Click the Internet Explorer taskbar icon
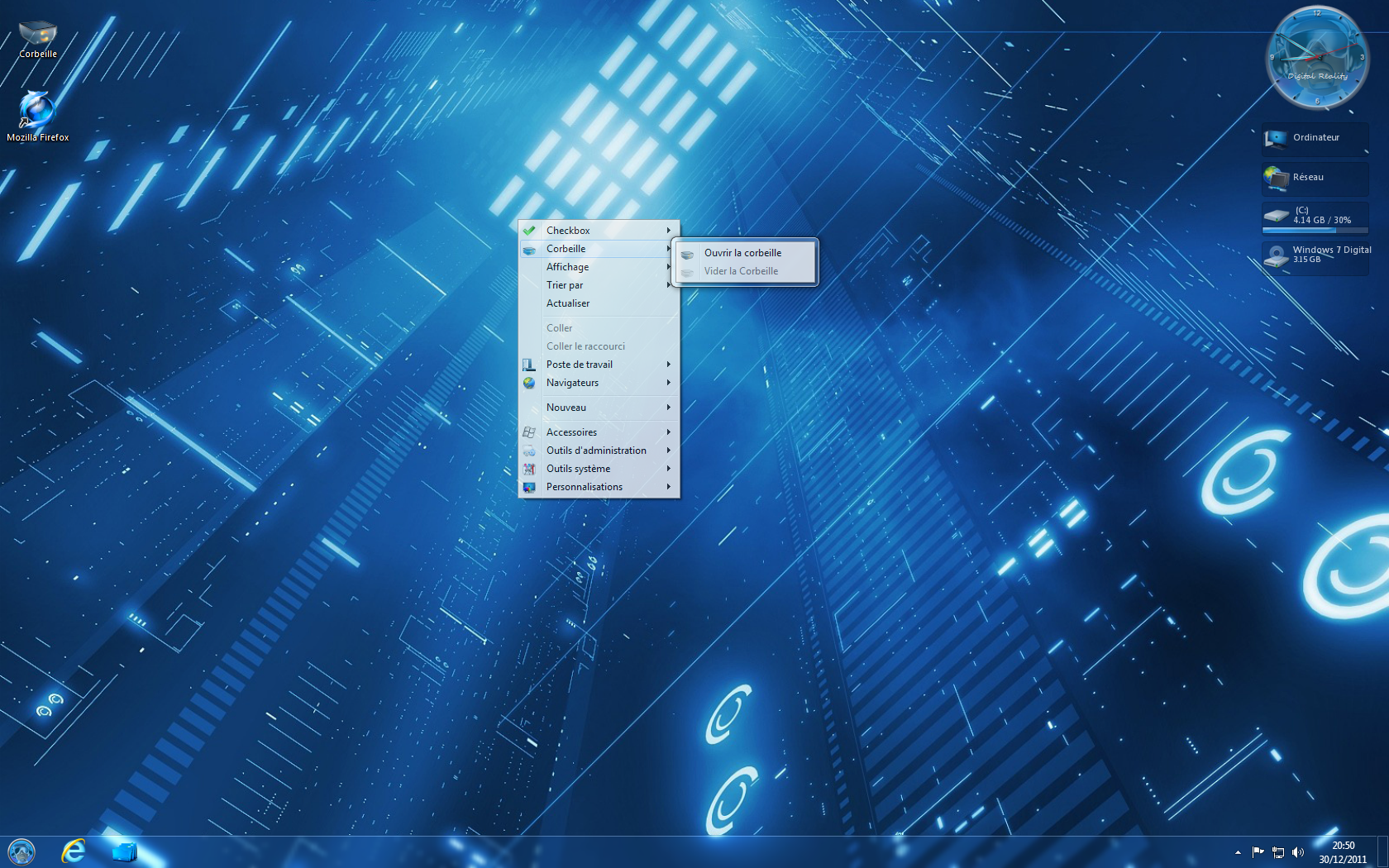The image size is (1389, 868). 74,851
